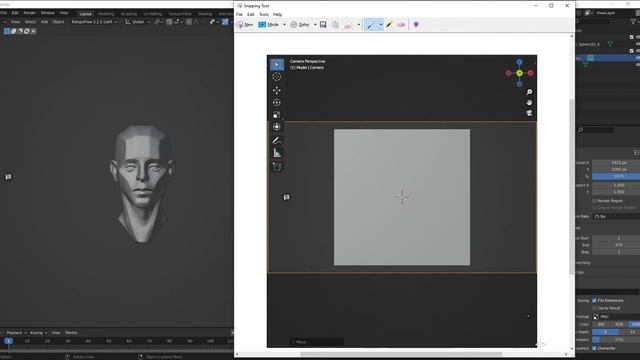Select BW color mode button

pos(601,324)
